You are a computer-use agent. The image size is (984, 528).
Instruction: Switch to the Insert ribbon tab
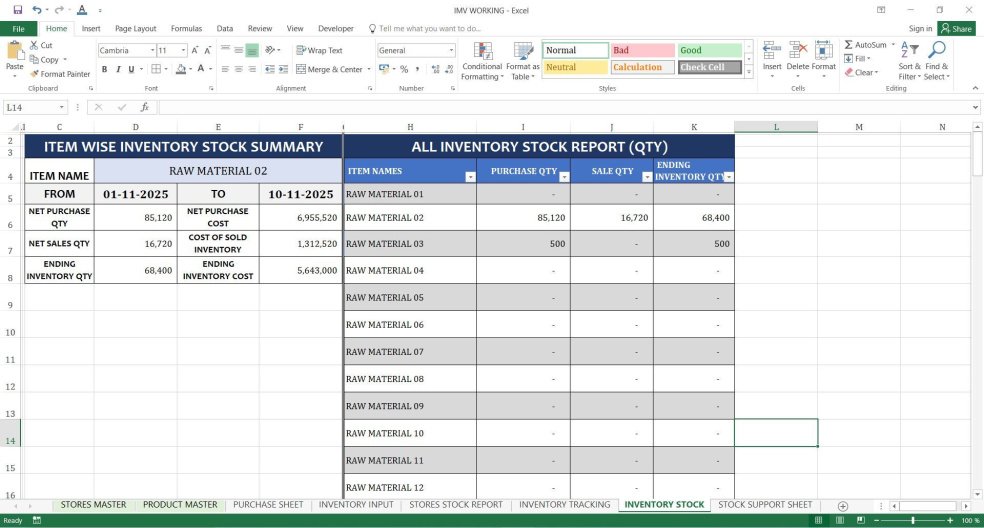(x=91, y=29)
